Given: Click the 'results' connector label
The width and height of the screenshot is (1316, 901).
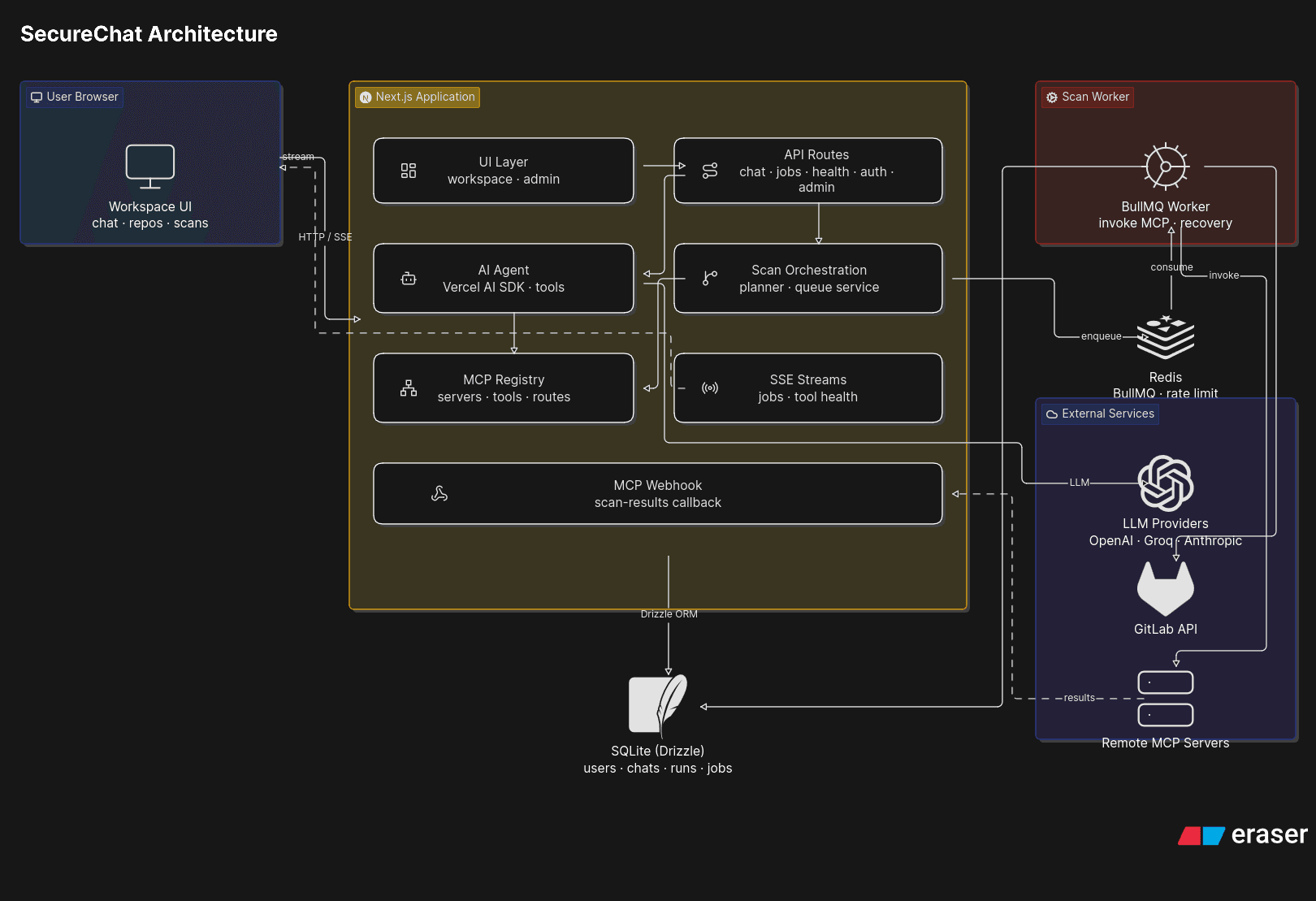Looking at the screenshot, I should (1080, 698).
